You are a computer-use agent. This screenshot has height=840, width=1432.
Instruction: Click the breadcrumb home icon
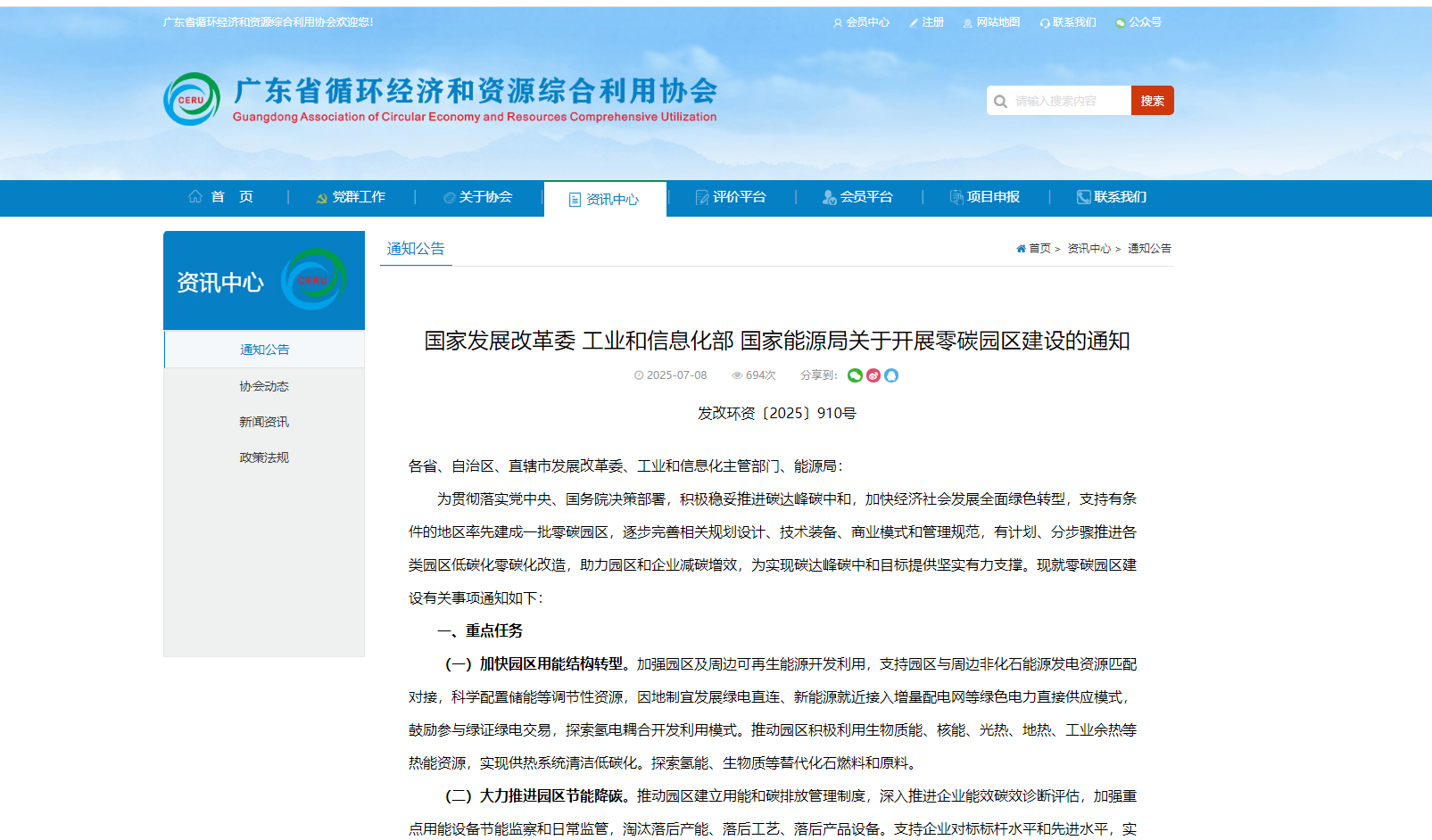(1021, 249)
